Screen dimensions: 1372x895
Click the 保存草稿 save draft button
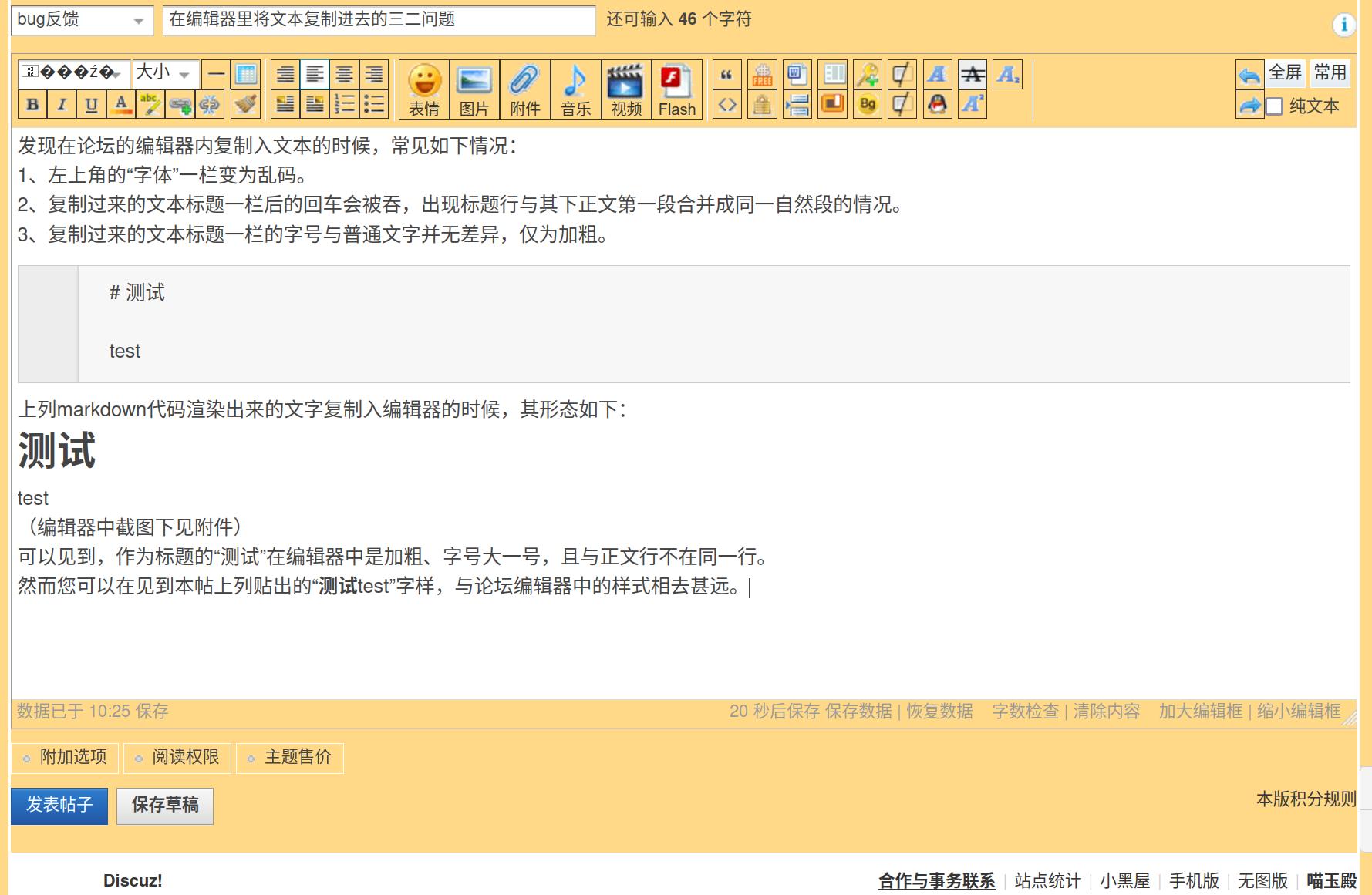point(165,806)
